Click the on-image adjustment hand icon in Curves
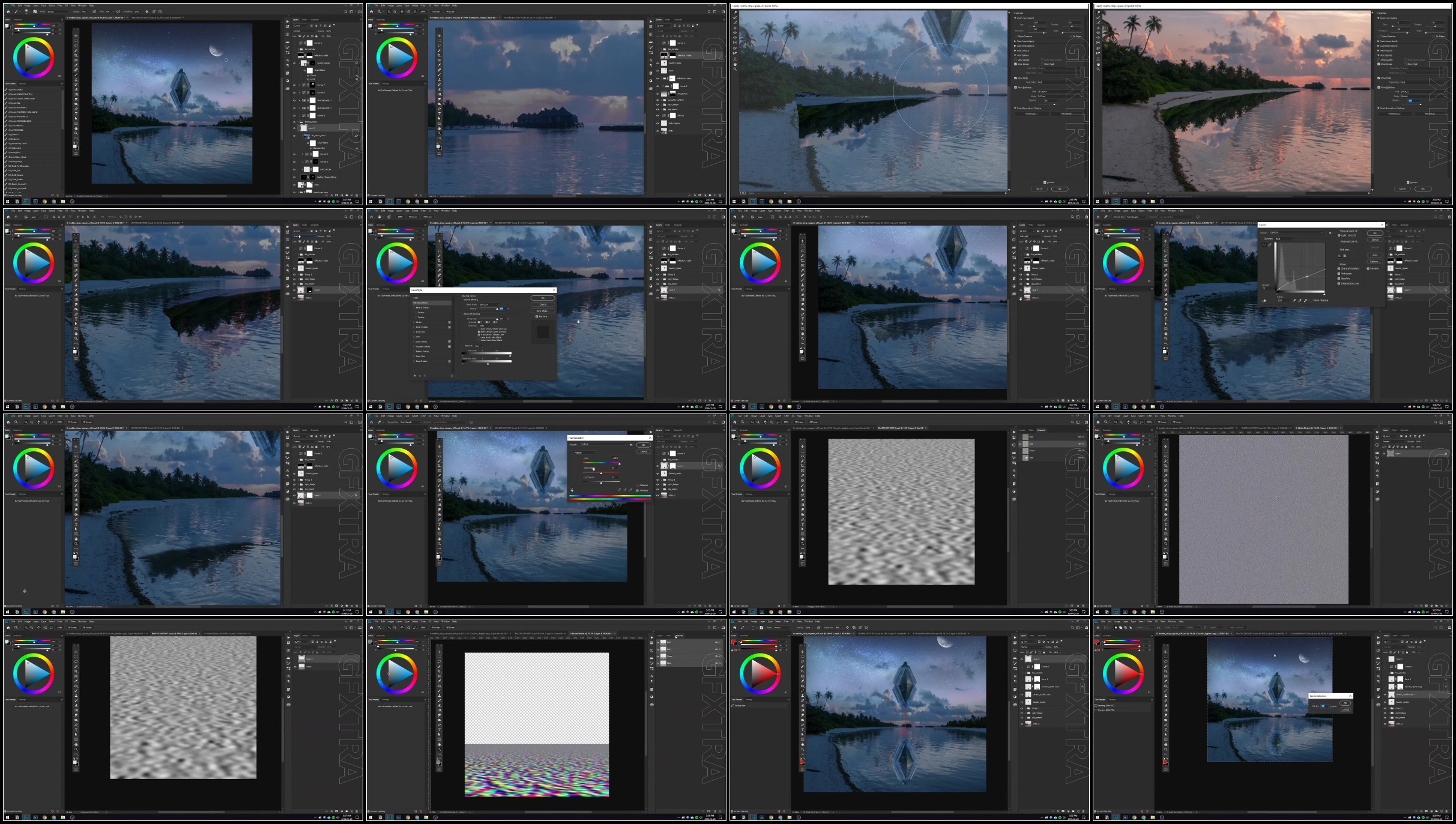The width and height of the screenshot is (1456, 824). [x=1264, y=301]
